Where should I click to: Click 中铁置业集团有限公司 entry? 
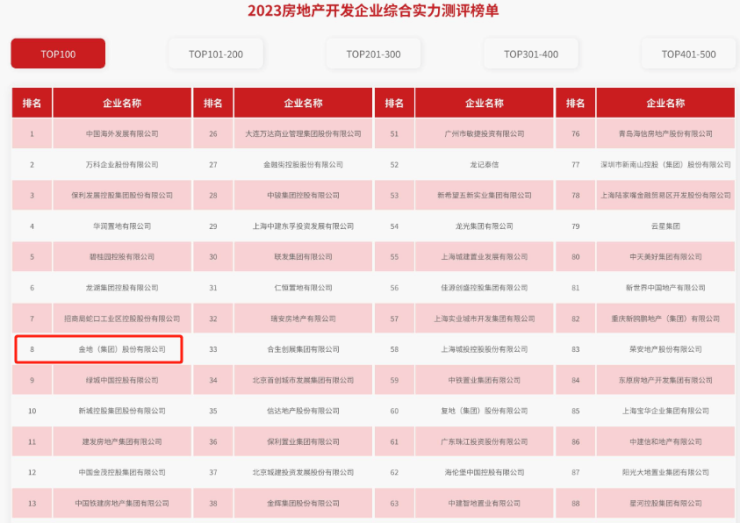[x=485, y=380]
